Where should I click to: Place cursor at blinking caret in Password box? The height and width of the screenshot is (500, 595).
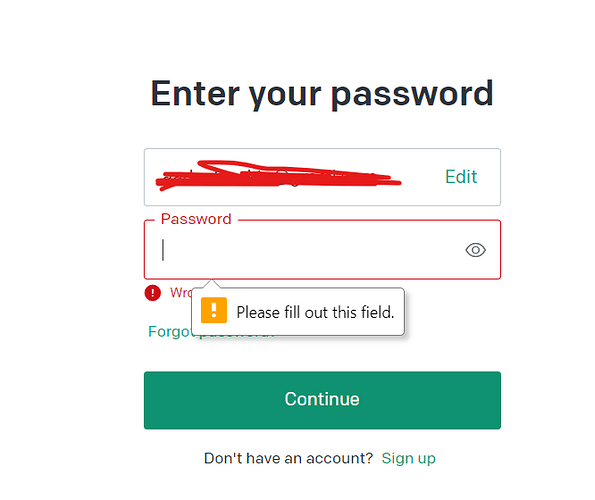(x=163, y=250)
